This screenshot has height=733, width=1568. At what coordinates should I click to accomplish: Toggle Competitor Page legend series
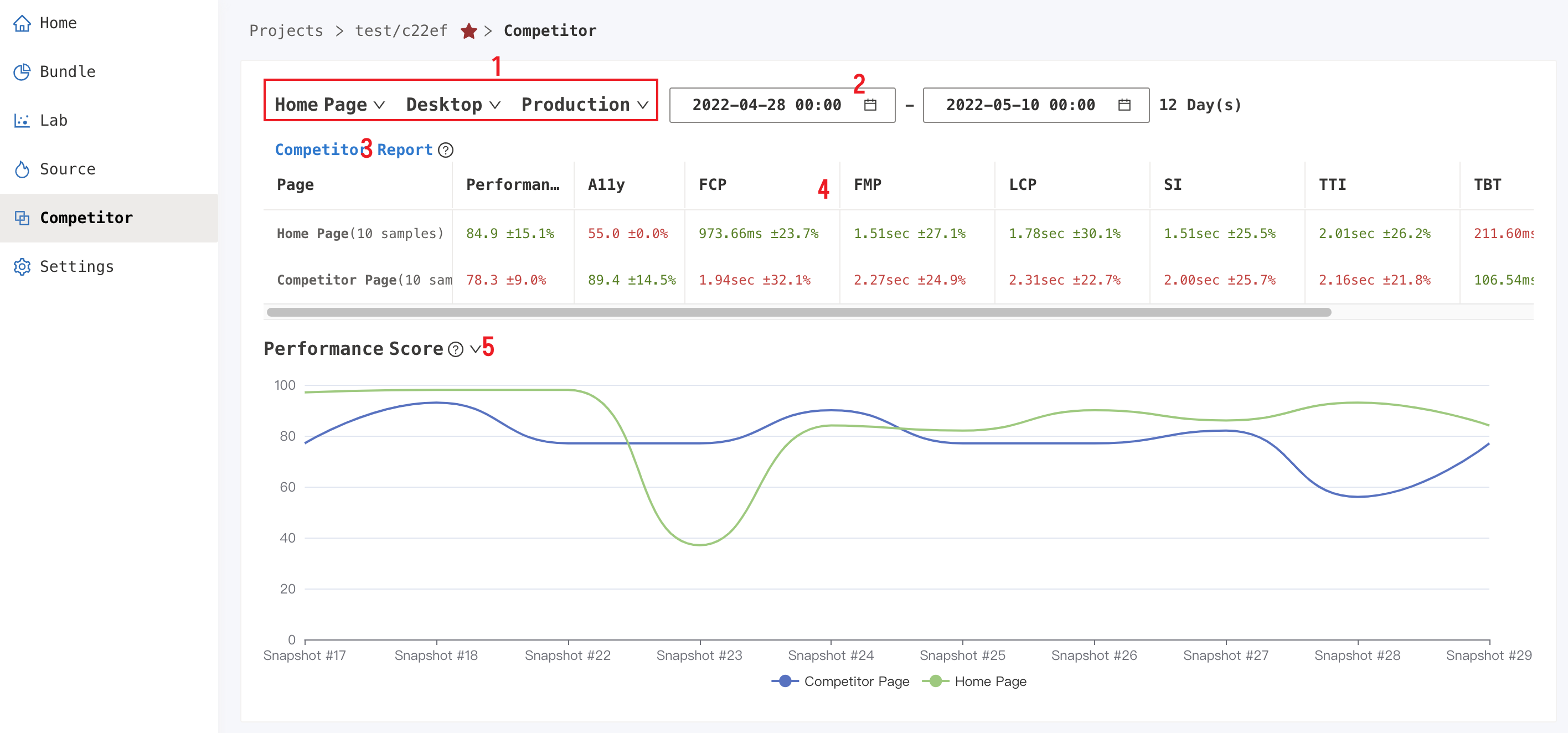840,682
